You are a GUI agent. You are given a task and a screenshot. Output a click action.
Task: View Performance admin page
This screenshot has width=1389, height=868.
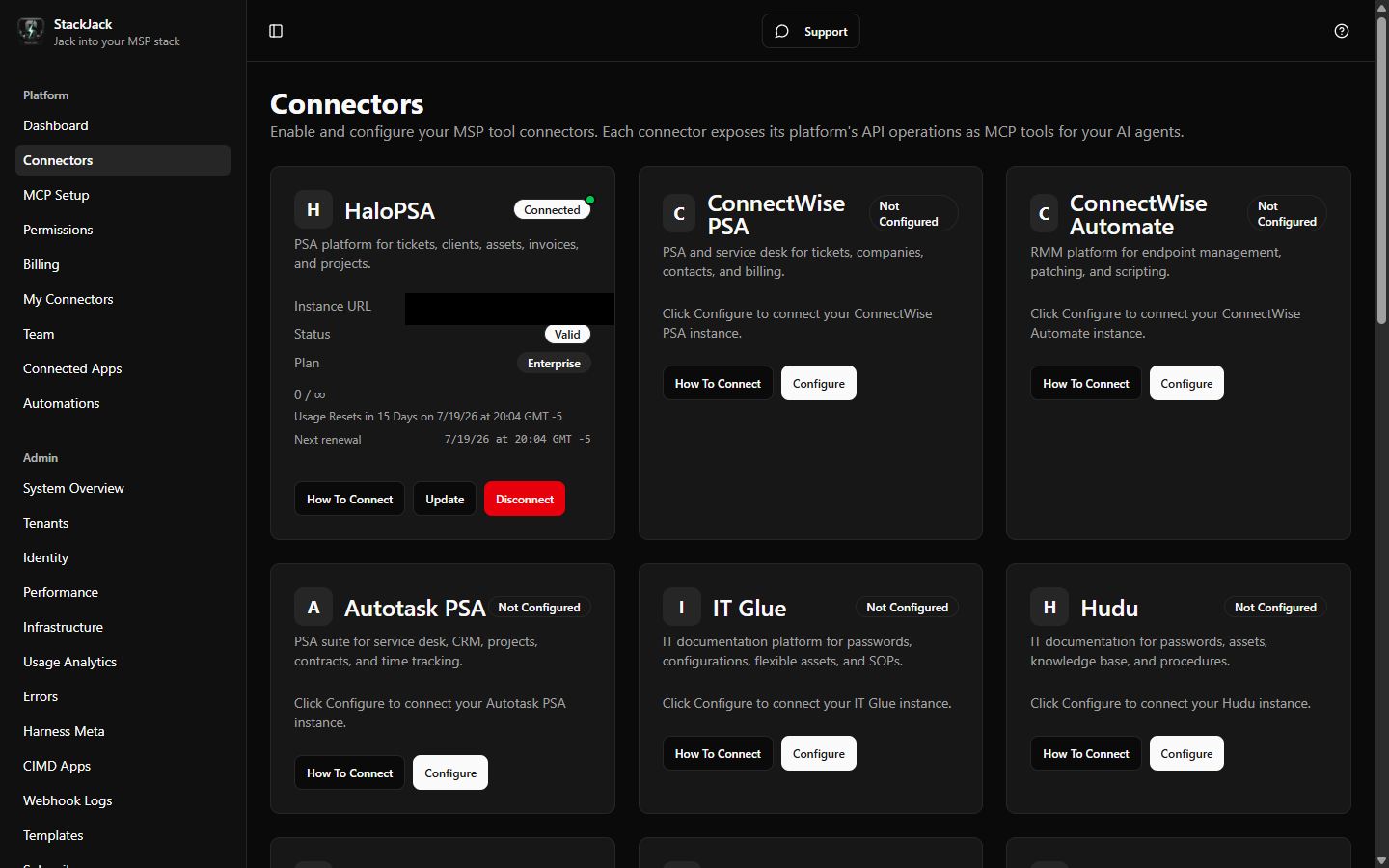pos(123,592)
